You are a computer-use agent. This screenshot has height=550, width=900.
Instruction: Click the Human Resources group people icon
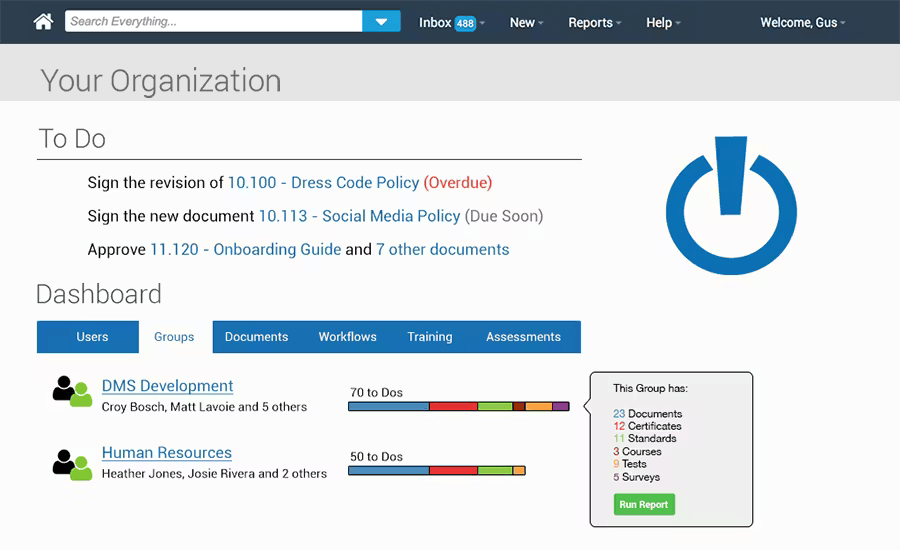72,463
